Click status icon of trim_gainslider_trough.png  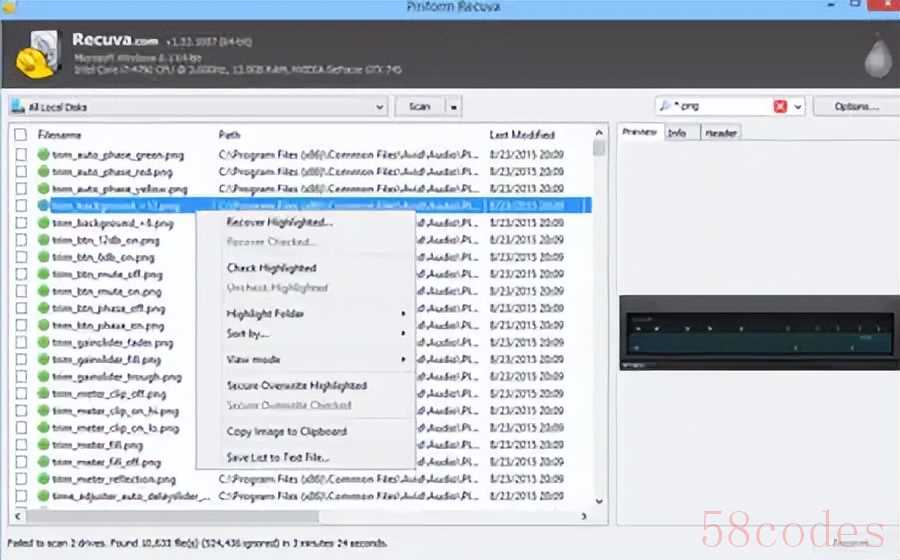[43, 376]
